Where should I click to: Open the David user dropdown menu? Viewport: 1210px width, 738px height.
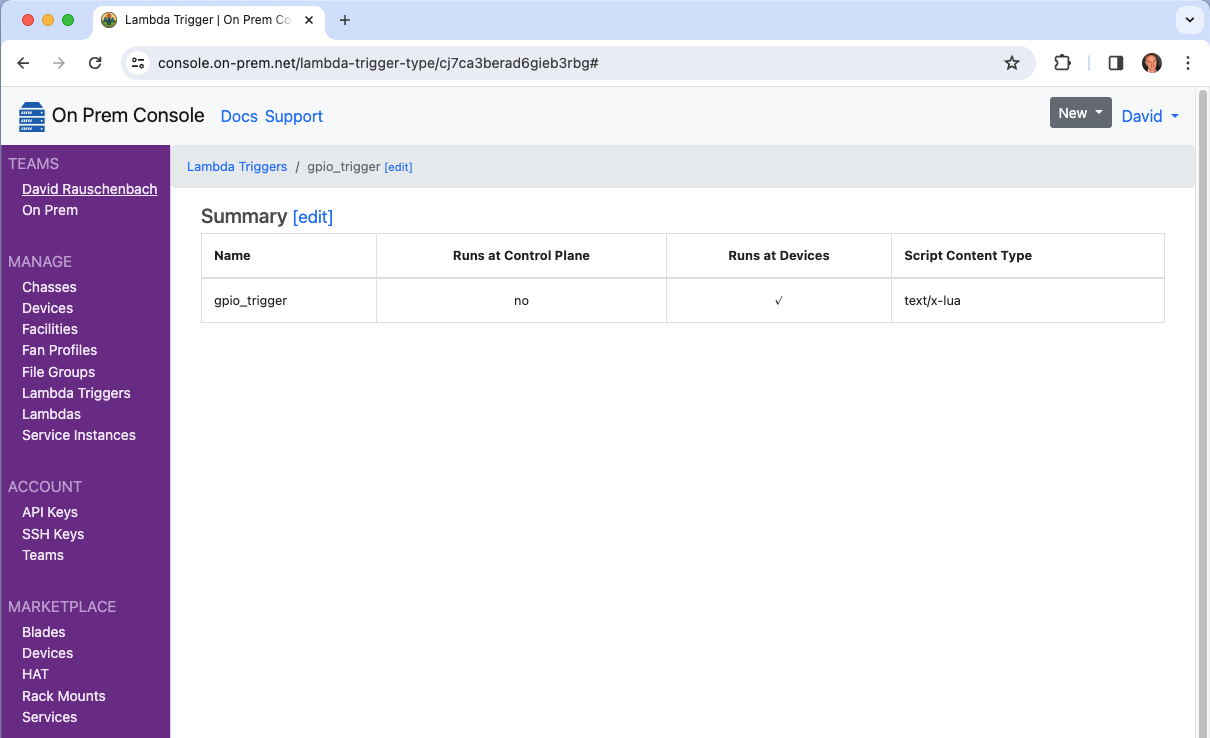(1150, 116)
